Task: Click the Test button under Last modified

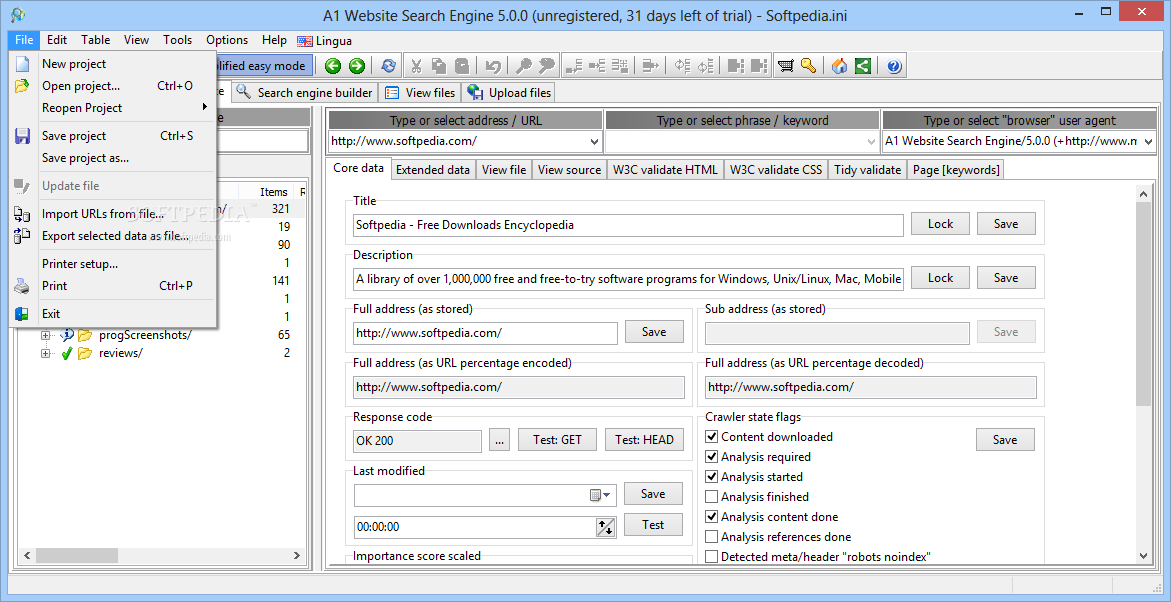Action: pyautogui.click(x=653, y=525)
